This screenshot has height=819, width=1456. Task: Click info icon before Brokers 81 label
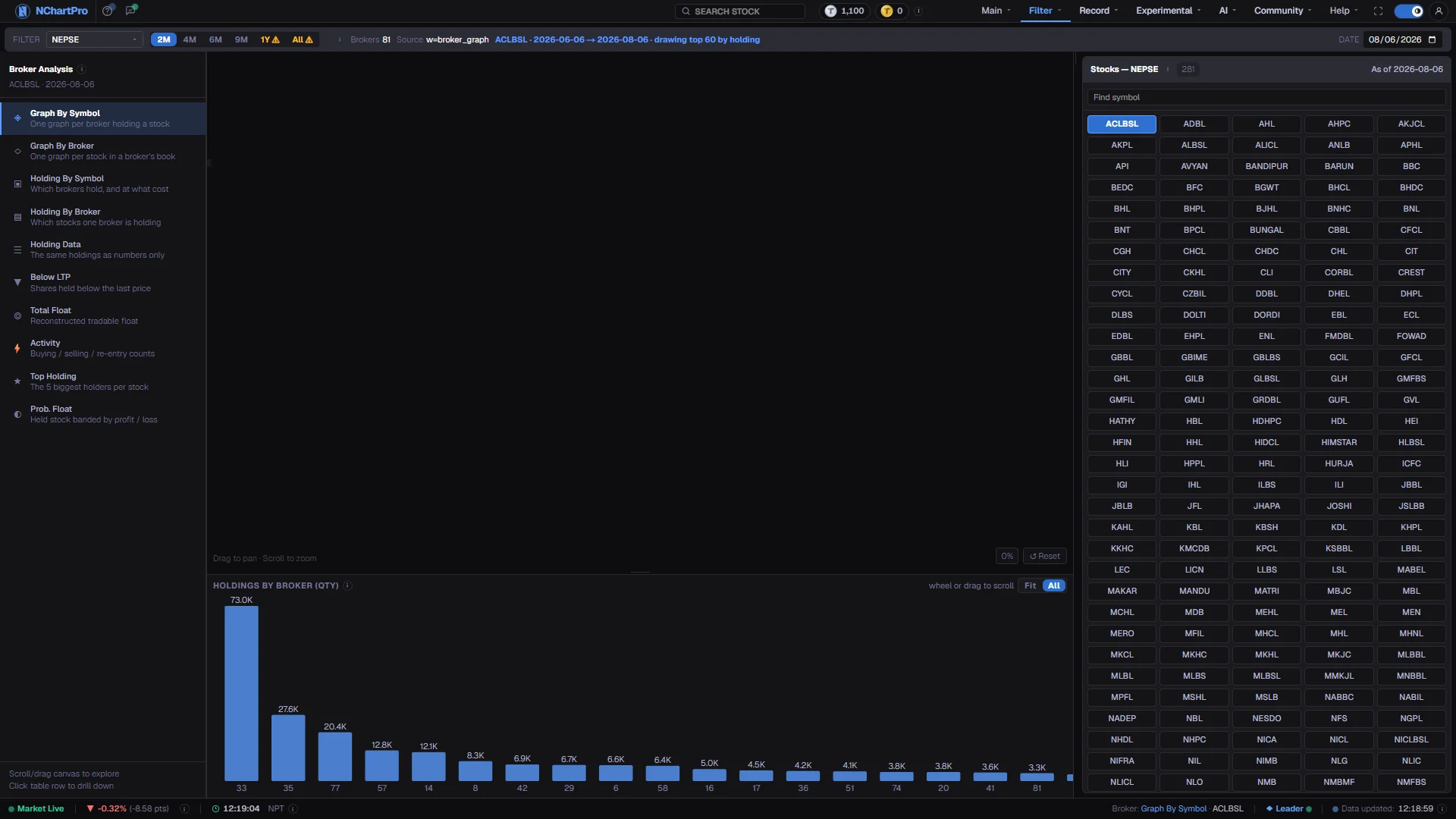[339, 39]
